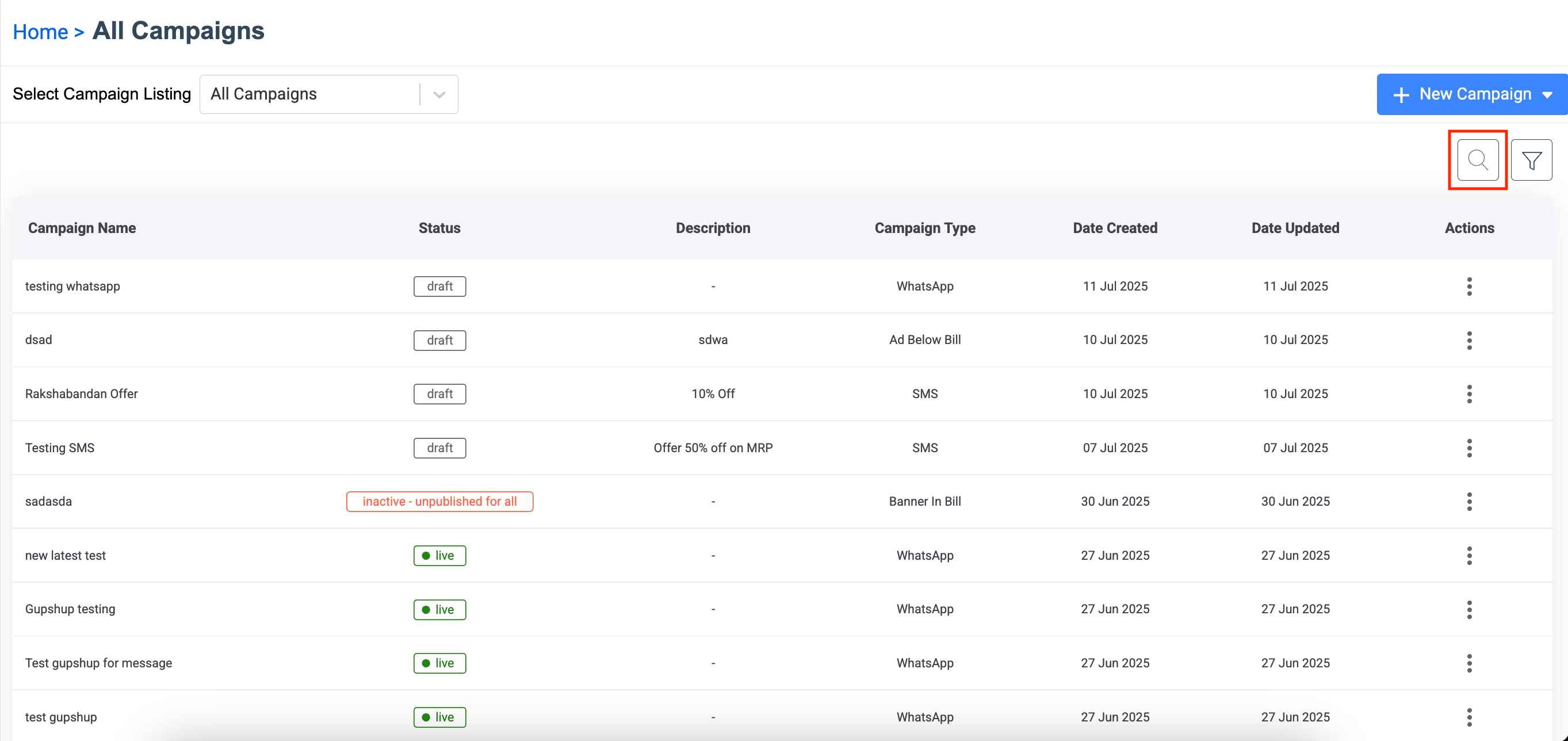The width and height of the screenshot is (1568, 741).
Task: Open New Campaign dropdown arrow
Action: [x=1547, y=95]
